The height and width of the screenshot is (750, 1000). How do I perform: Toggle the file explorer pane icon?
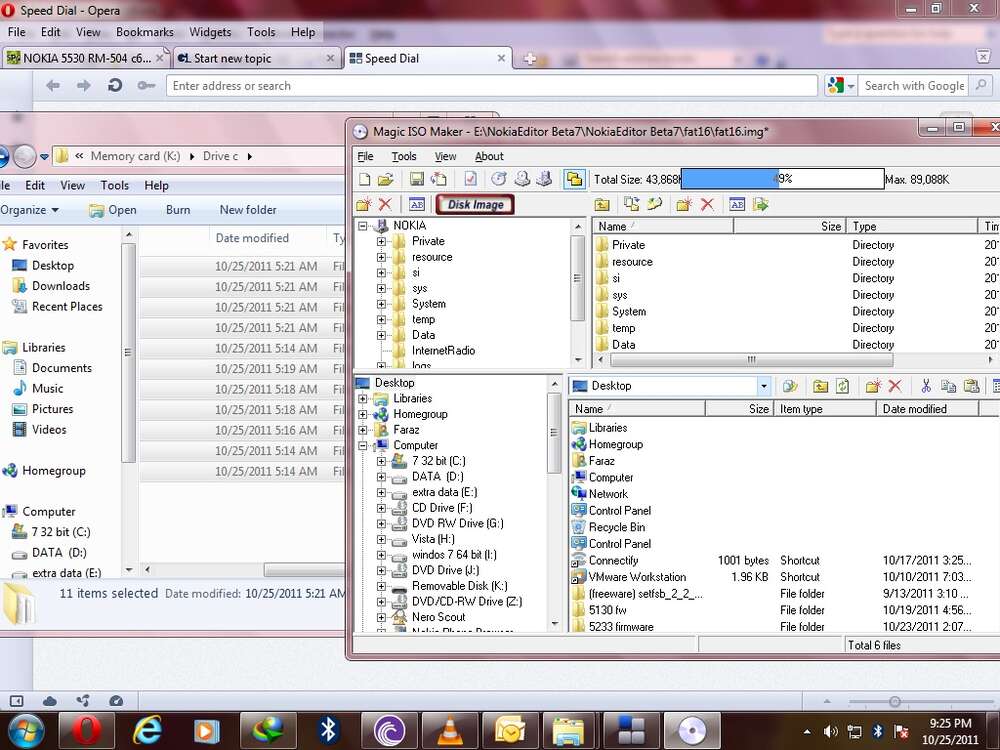tap(575, 179)
